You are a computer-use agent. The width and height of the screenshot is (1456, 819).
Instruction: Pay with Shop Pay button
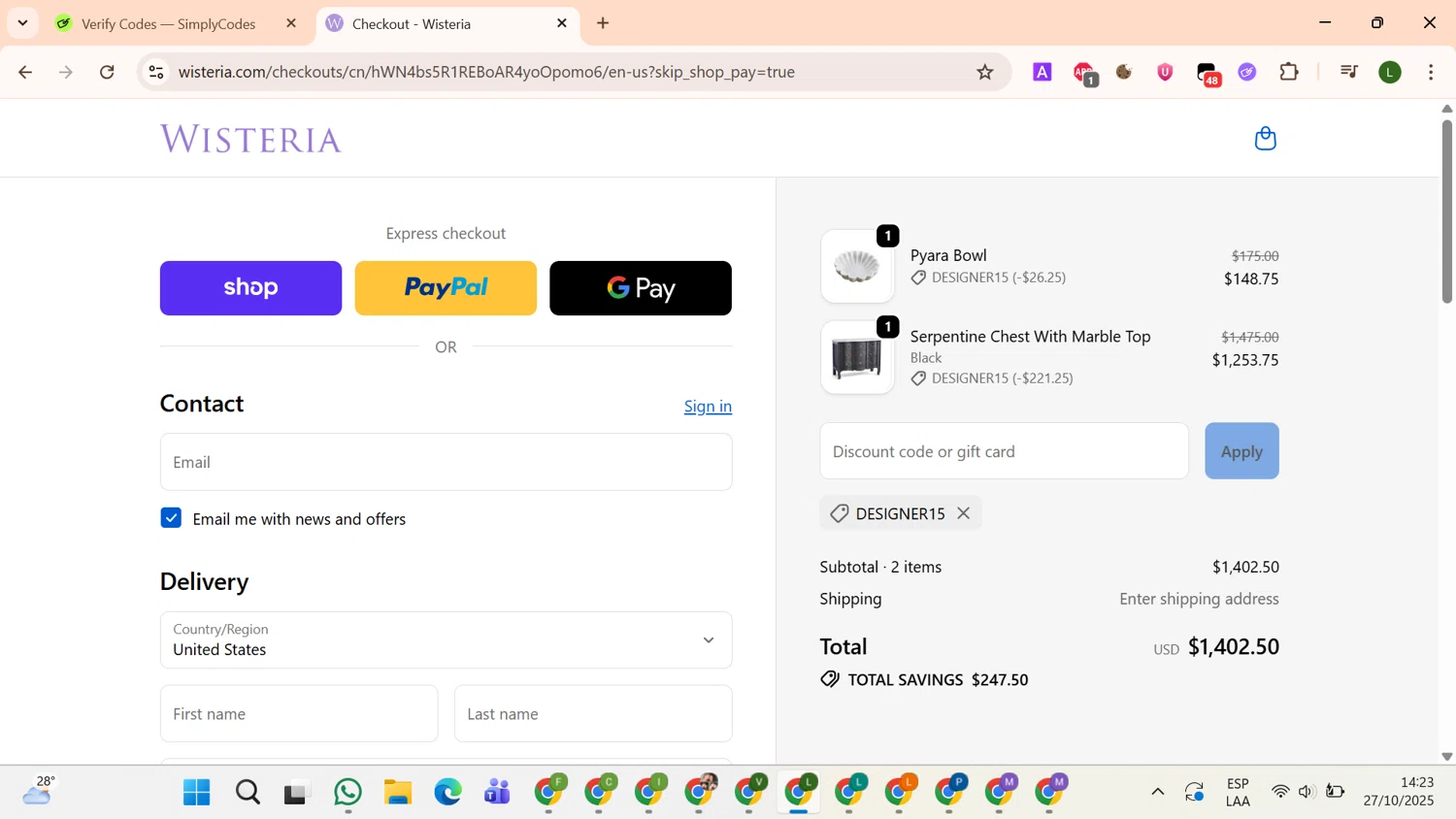tap(250, 288)
